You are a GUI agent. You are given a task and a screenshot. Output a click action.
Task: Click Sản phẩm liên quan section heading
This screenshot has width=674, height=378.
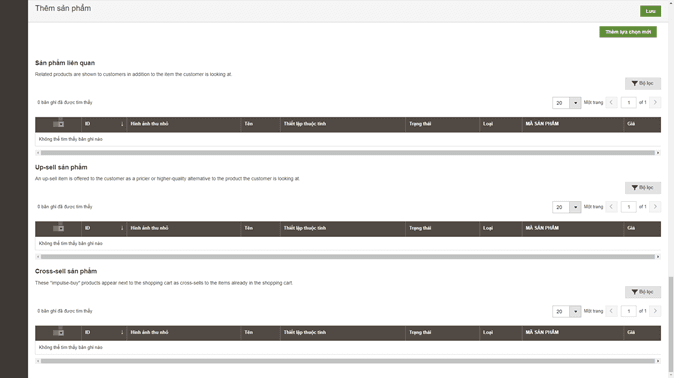65,63
